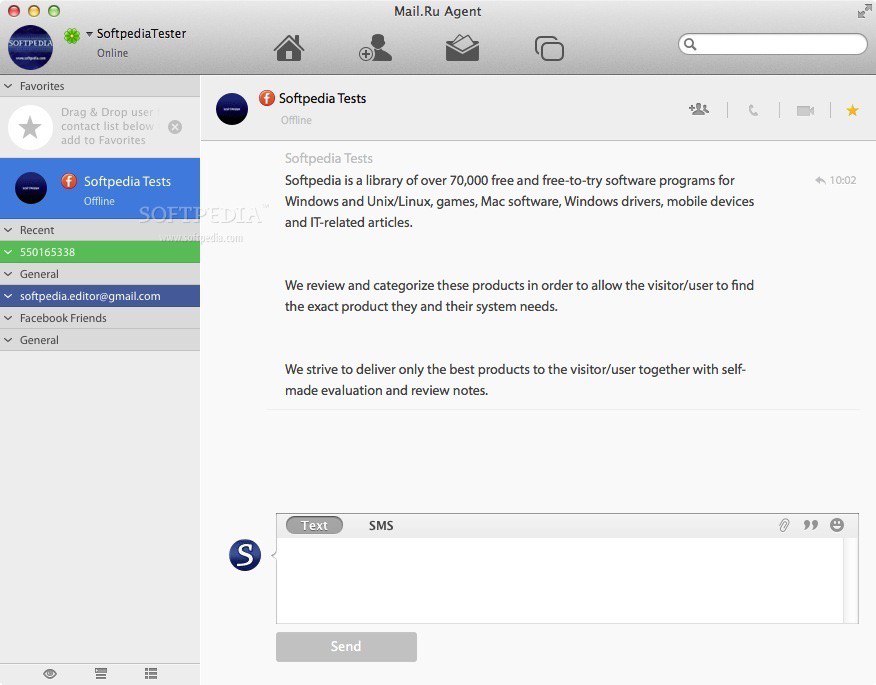Click Softpedia Tests name in chat header
Image resolution: width=876 pixels, height=685 pixels.
[x=322, y=98]
